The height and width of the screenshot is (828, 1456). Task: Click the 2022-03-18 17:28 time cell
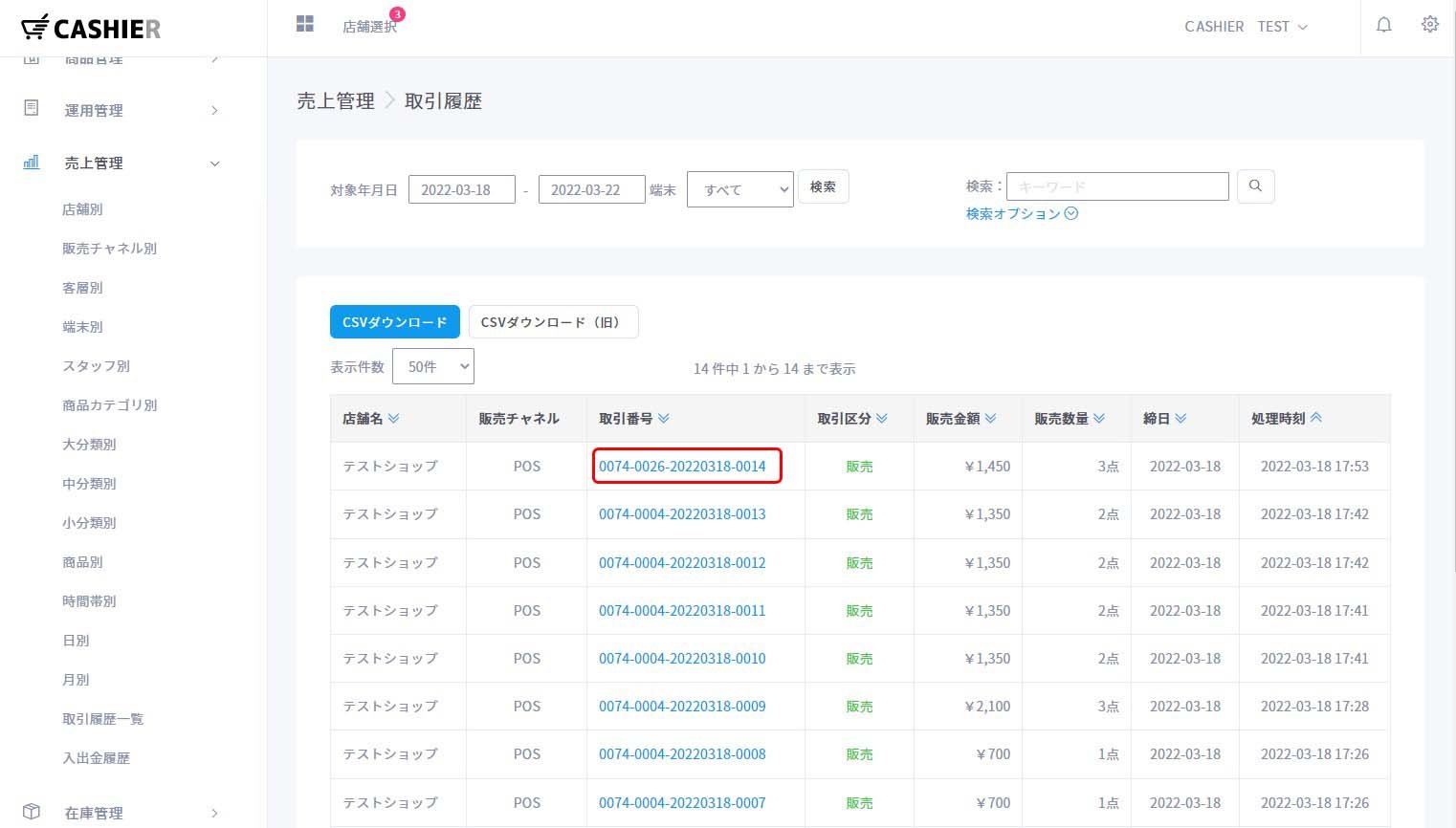click(1314, 706)
